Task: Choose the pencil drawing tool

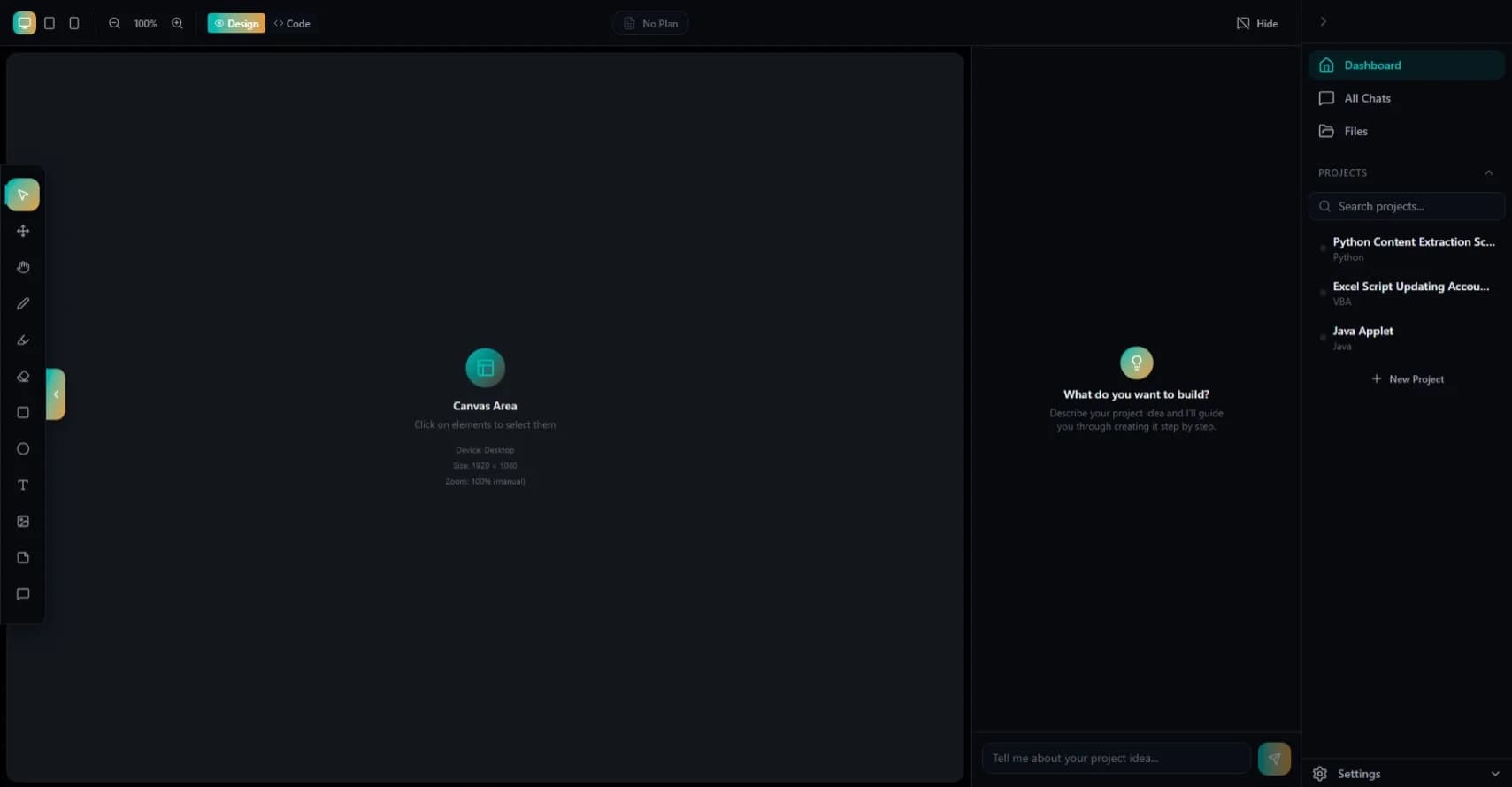Action: tap(23, 303)
